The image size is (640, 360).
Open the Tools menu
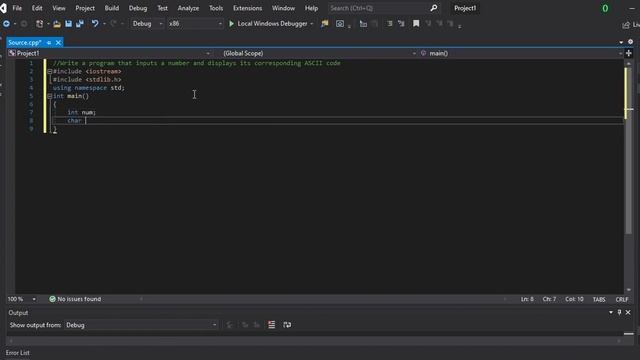[x=216, y=8]
